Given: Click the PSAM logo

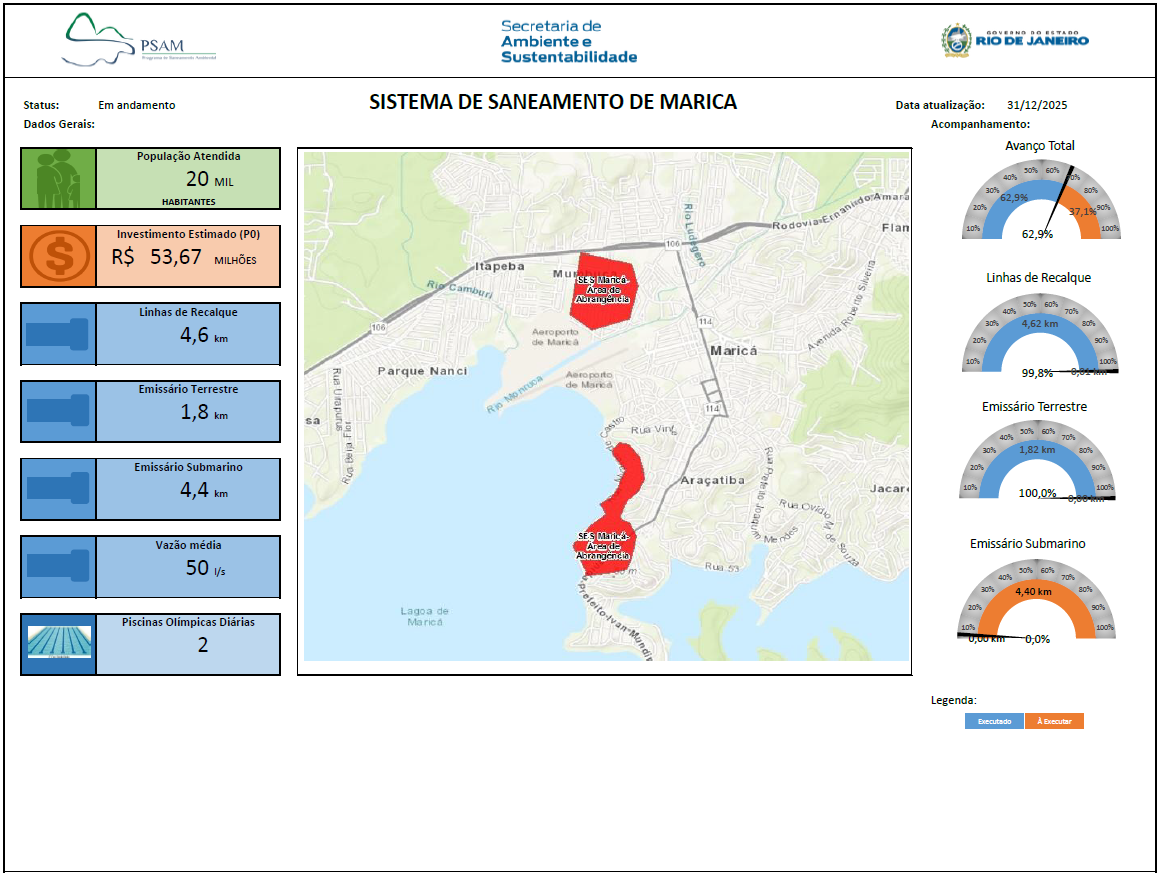Looking at the screenshot, I should tap(138, 41).
